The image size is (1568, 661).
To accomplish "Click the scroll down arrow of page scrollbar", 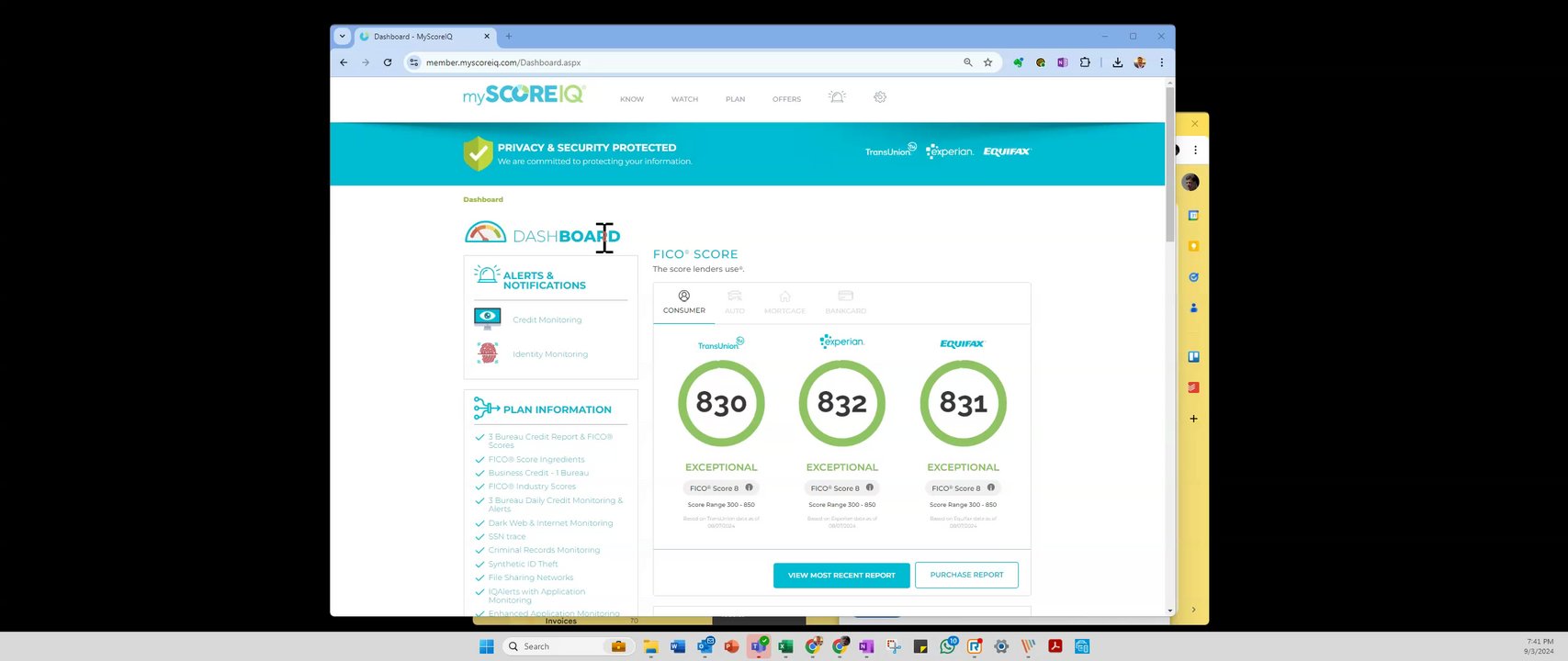I will 1169,610.
